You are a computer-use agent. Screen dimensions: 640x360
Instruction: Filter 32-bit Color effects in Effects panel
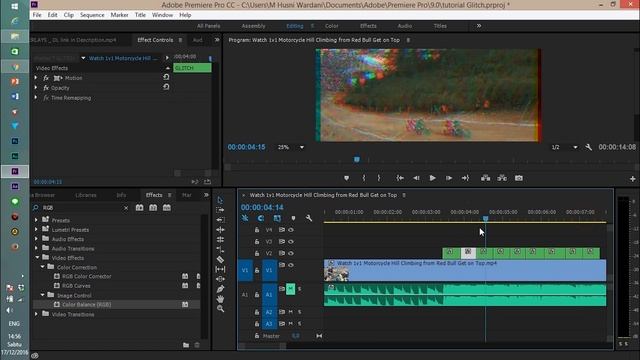(x=153, y=208)
